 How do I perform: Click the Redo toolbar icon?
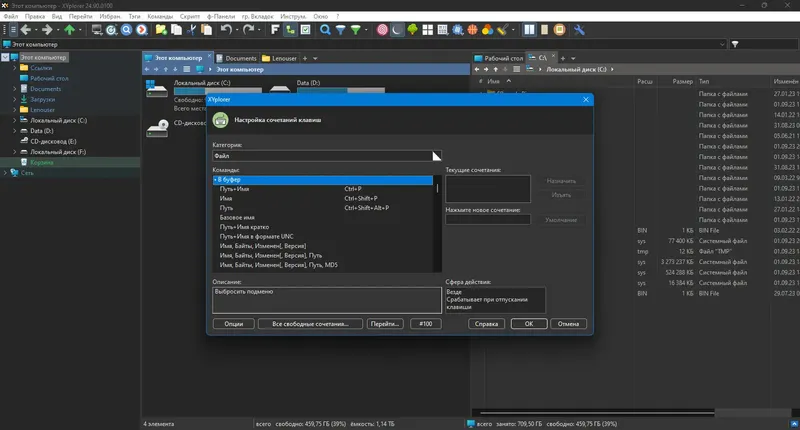[x=248, y=30]
